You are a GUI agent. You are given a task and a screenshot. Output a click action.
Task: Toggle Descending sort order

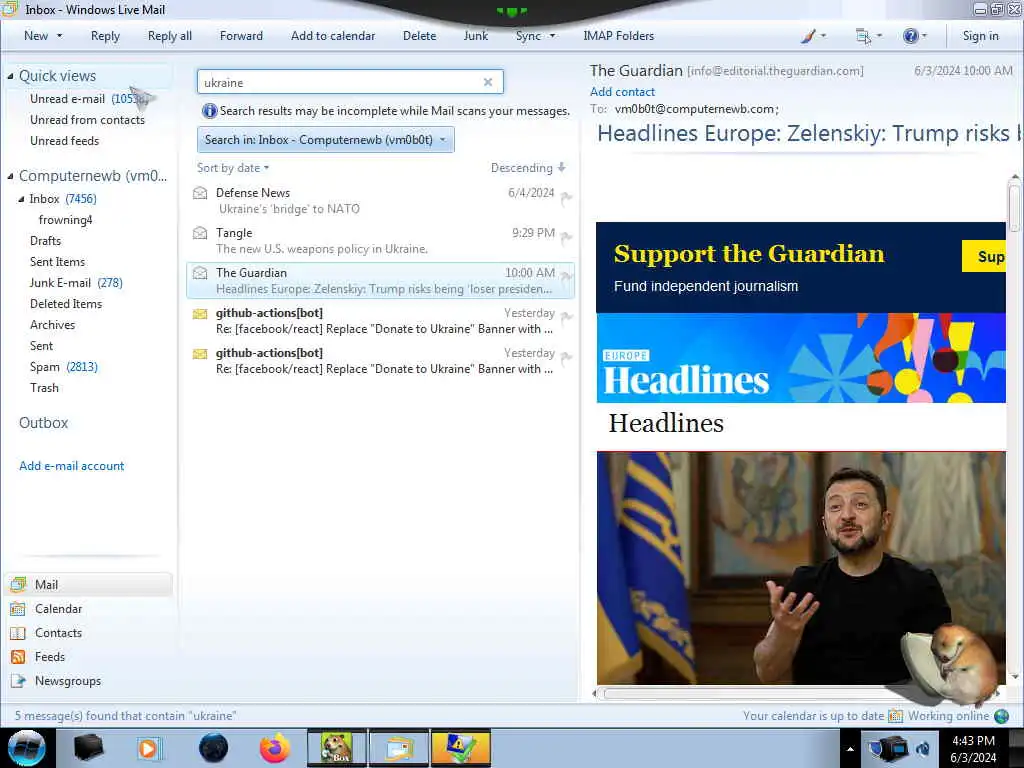click(528, 168)
